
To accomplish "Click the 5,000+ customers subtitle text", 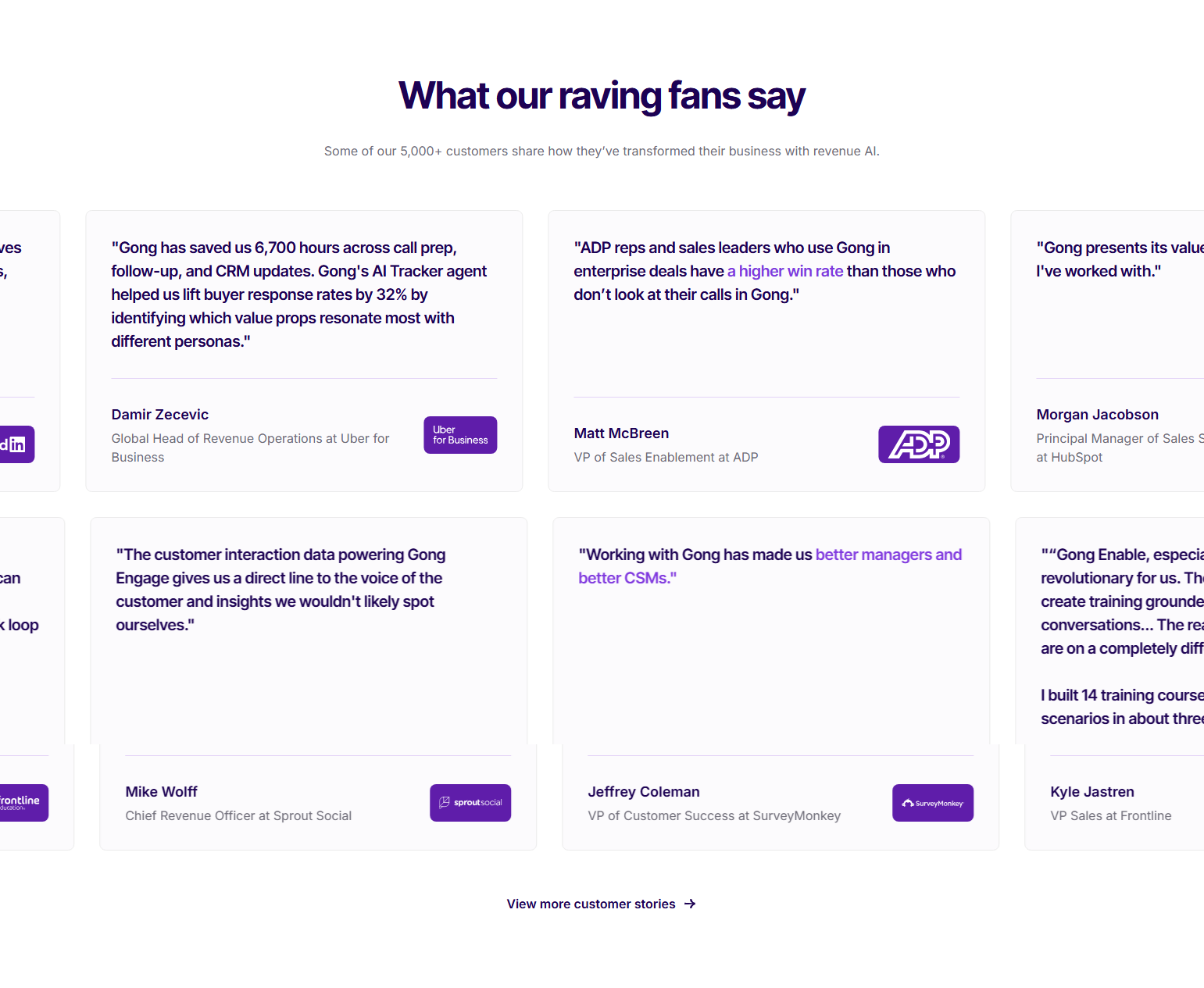I will point(602,151).
